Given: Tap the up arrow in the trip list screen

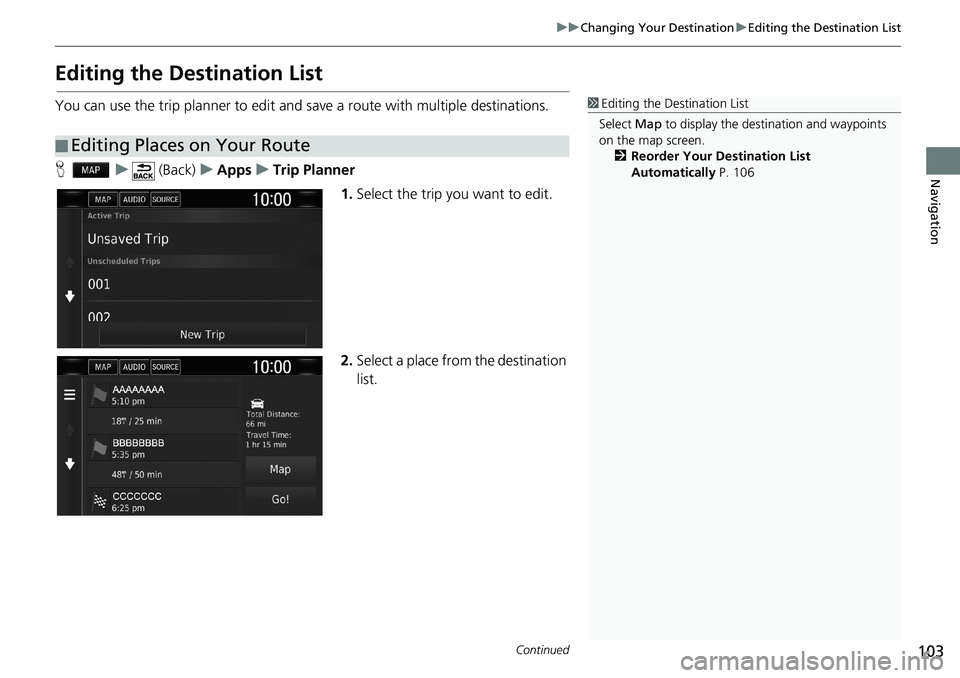Looking at the screenshot, I should [x=70, y=262].
